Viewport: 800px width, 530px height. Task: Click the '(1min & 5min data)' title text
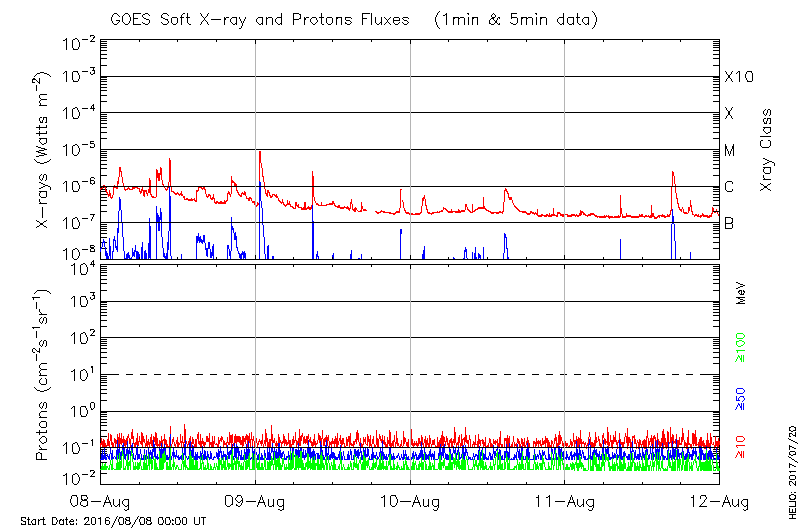tap(516, 19)
